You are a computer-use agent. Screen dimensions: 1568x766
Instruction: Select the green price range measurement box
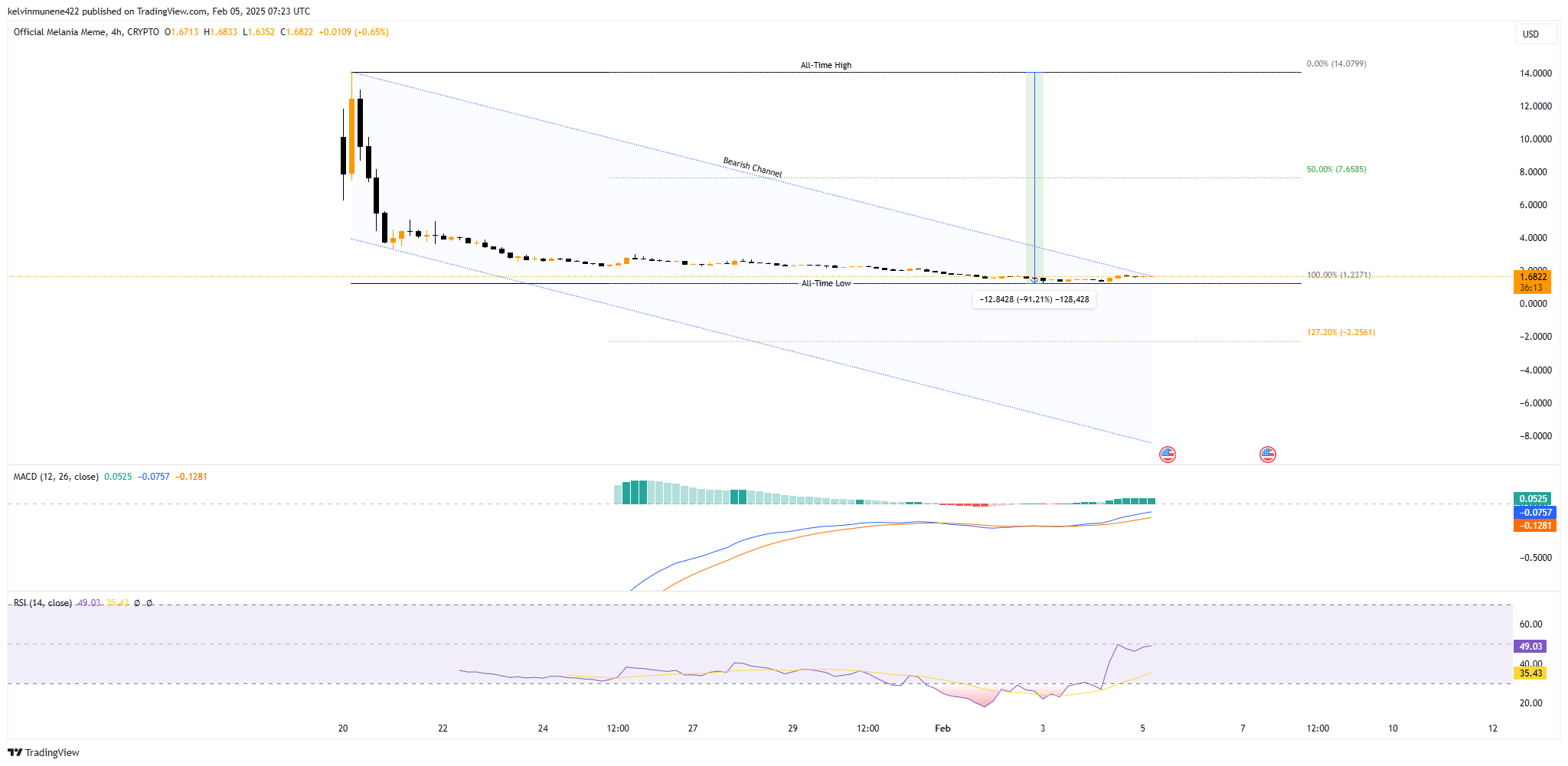pyautogui.click(x=1034, y=178)
